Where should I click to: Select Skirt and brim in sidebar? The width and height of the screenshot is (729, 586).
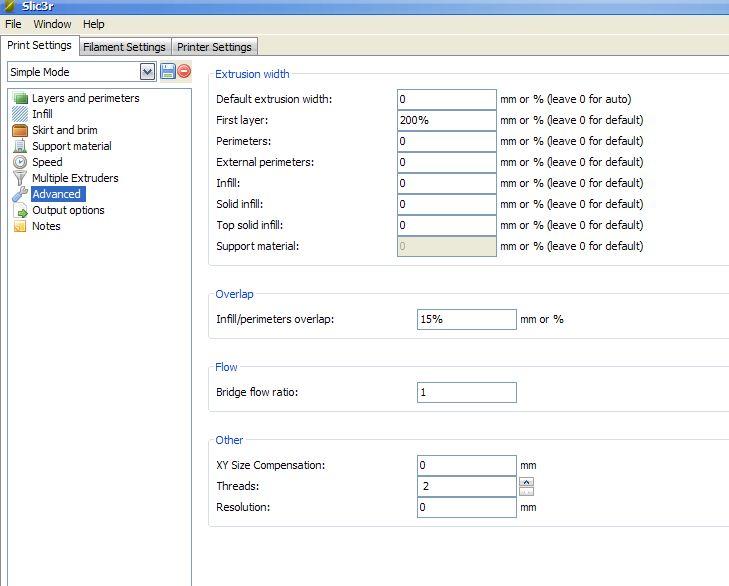click(x=65, y=130)
